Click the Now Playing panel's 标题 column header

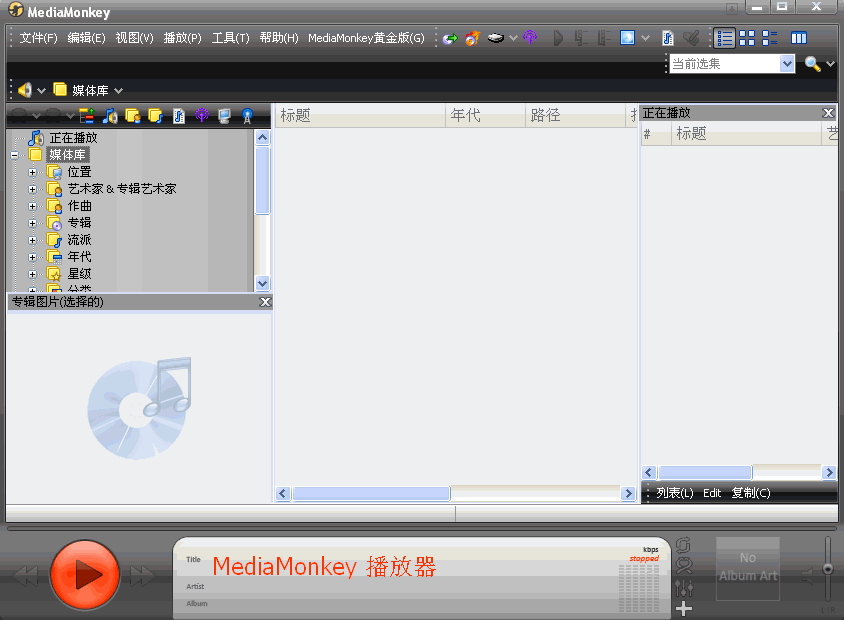(746, 133)
